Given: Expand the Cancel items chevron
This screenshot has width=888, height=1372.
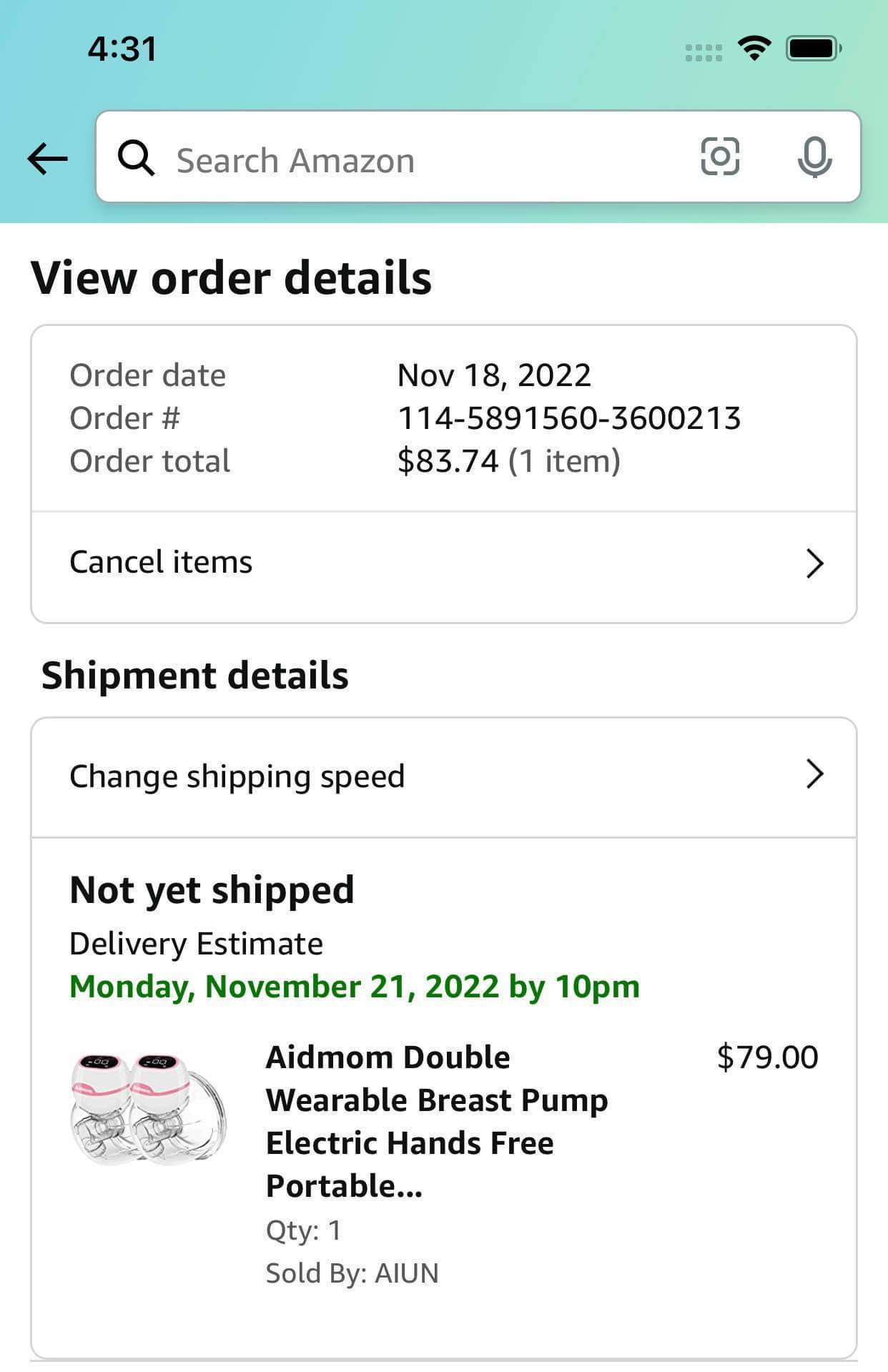Looking at the screenshot, I should pos(814,563).
